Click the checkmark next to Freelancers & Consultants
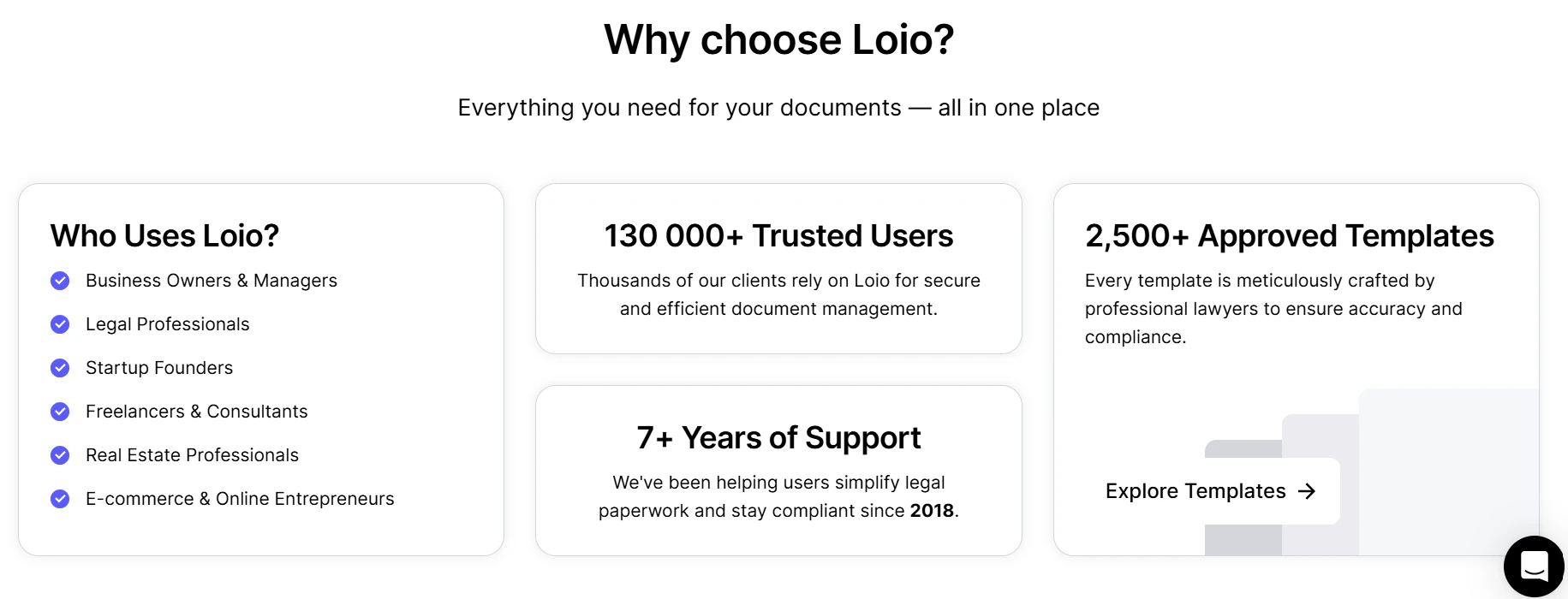This screenshot has height=599, width=1568. pos(60,412)
